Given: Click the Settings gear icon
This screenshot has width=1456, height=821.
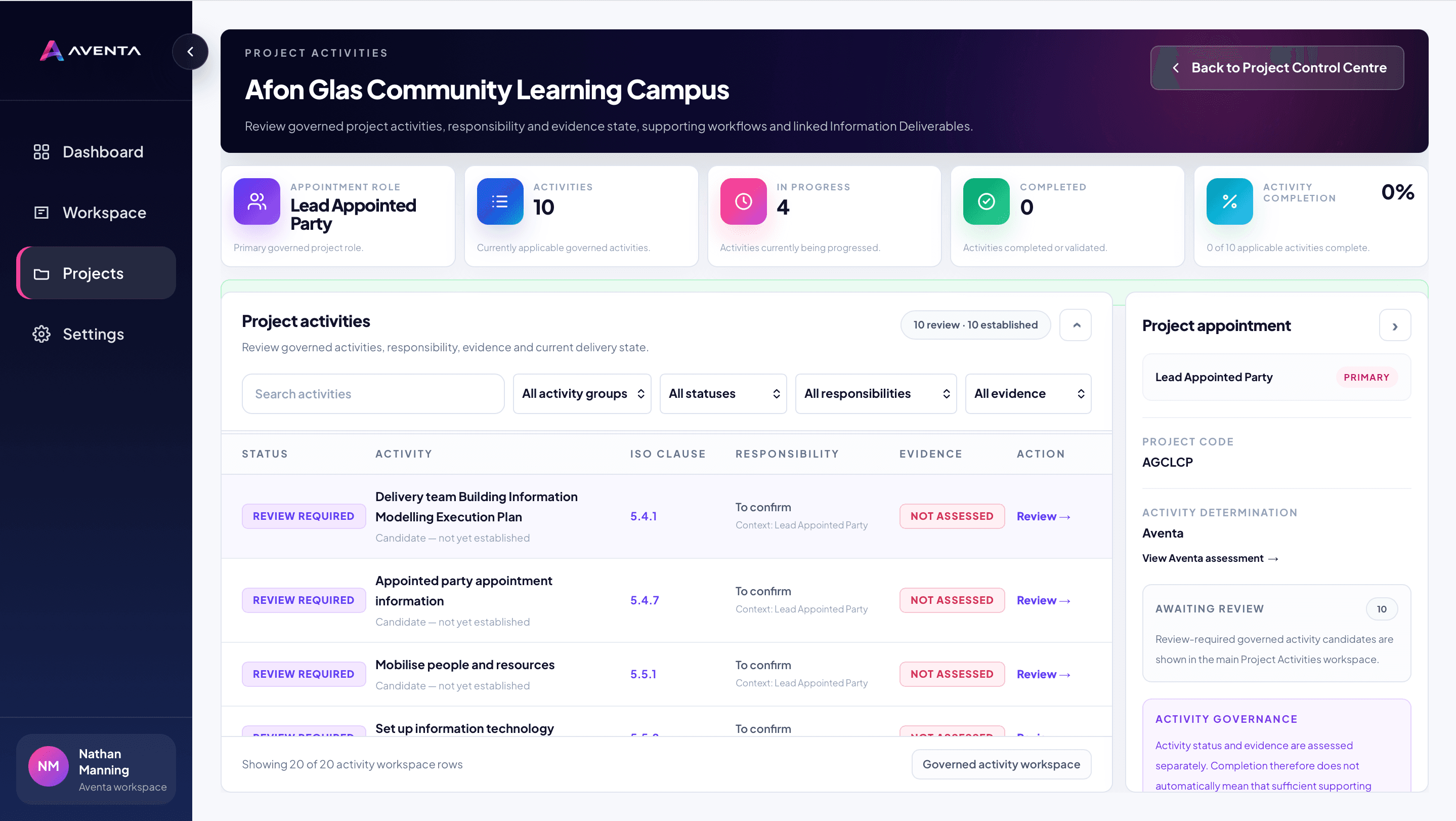Looking at the screenshot, I should click(x=41, y=334).
